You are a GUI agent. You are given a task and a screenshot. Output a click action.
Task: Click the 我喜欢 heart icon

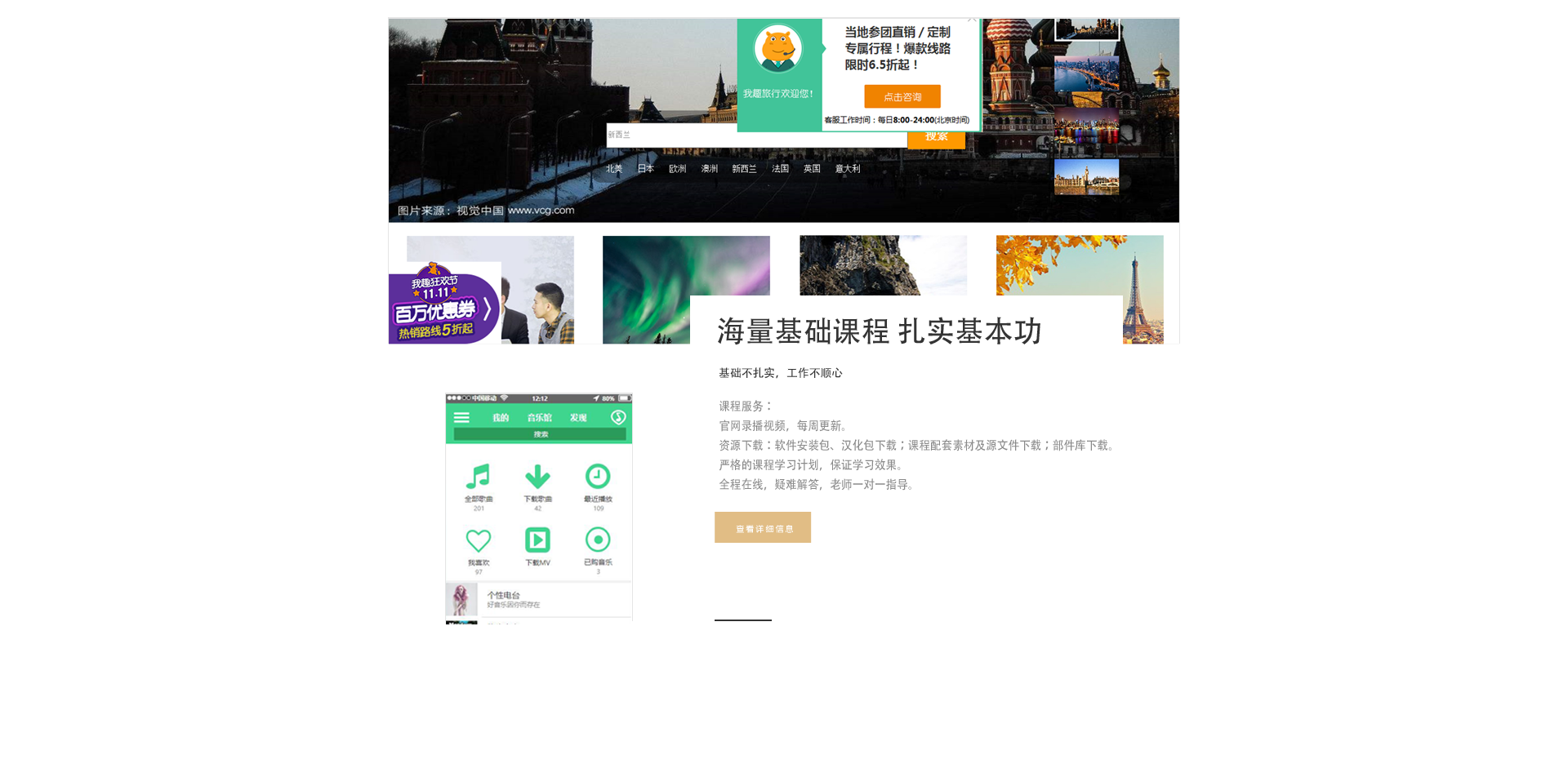tap(479, 540)
